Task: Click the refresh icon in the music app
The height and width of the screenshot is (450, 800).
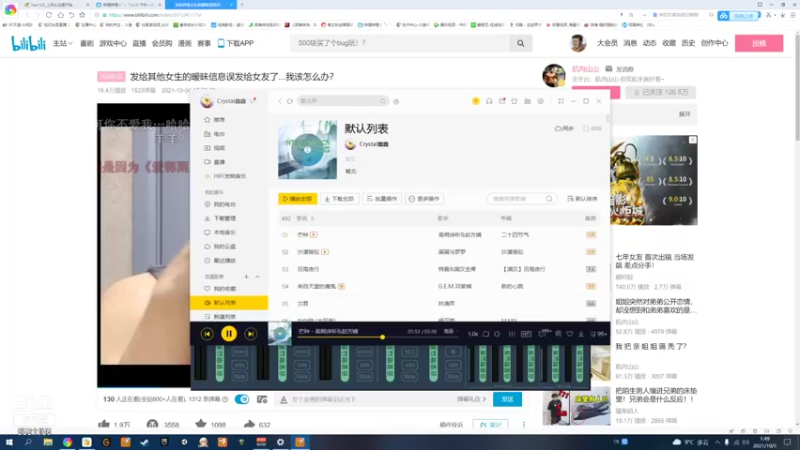Action: click(290, 101)
